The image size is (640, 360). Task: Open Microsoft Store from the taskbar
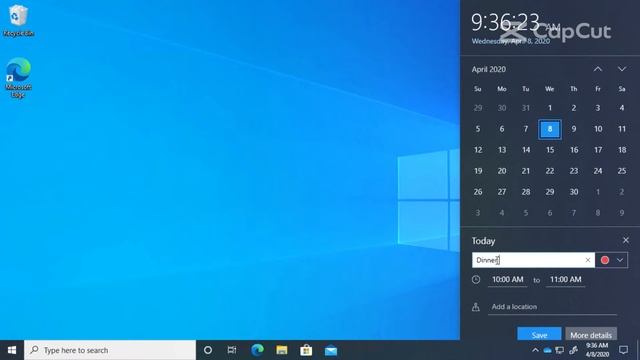306,350
